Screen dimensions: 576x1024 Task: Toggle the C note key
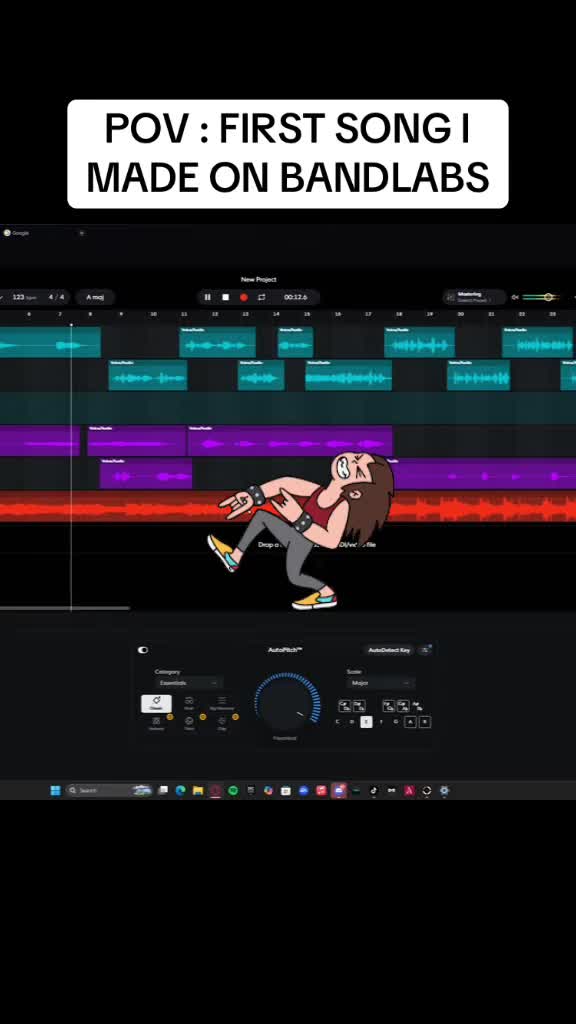338,722
